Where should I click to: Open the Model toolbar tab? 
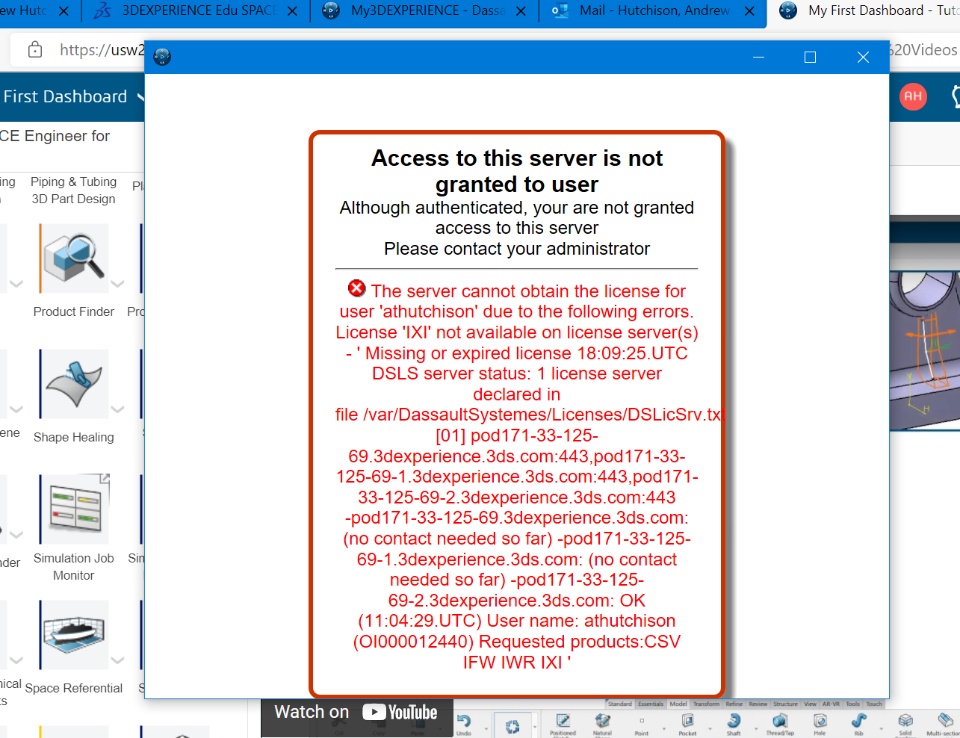(678, 704)
